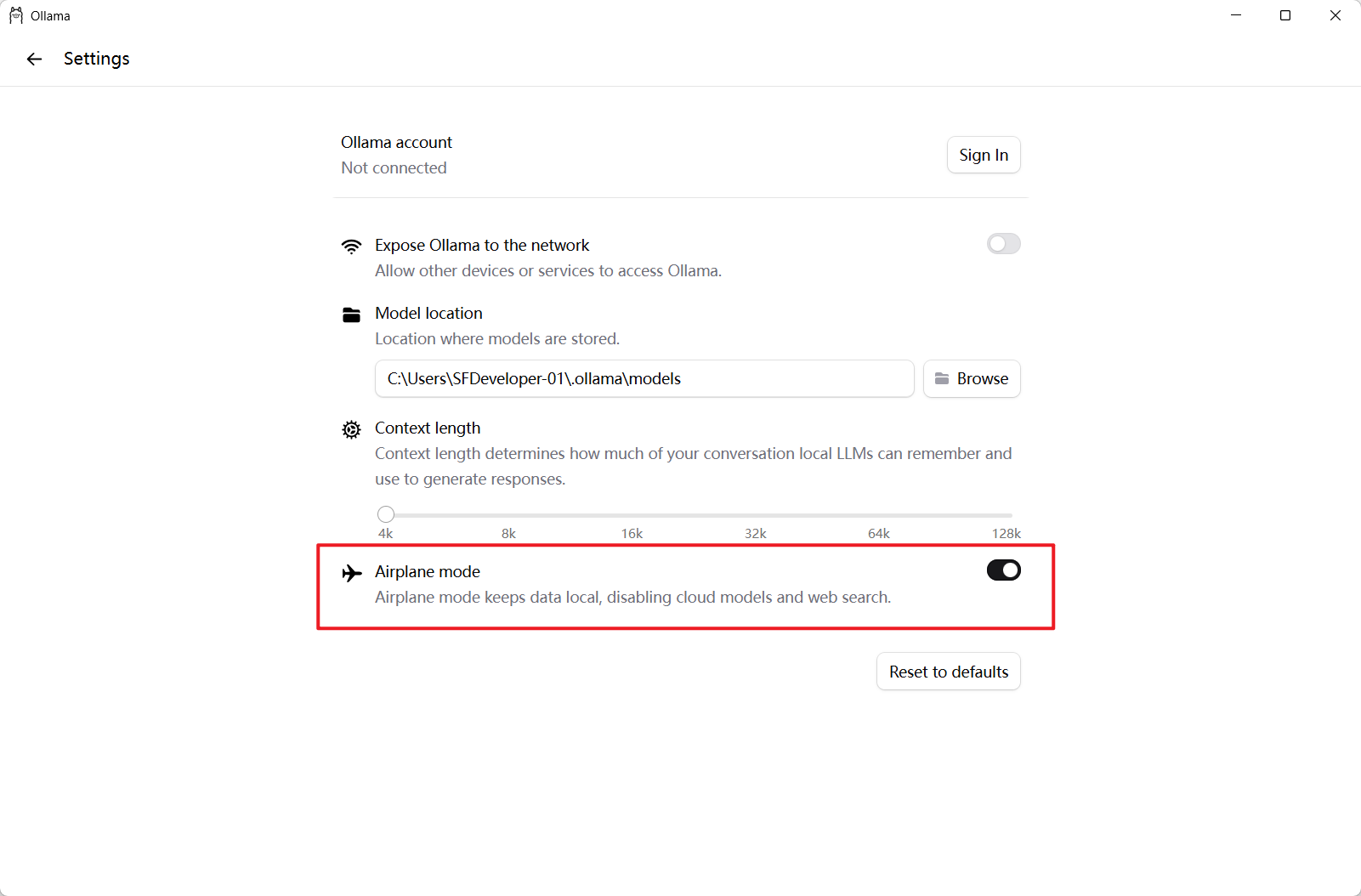The image size is (1361, 896).
Task: Click the back arrow next to Settings
Action: pos(34,59)
